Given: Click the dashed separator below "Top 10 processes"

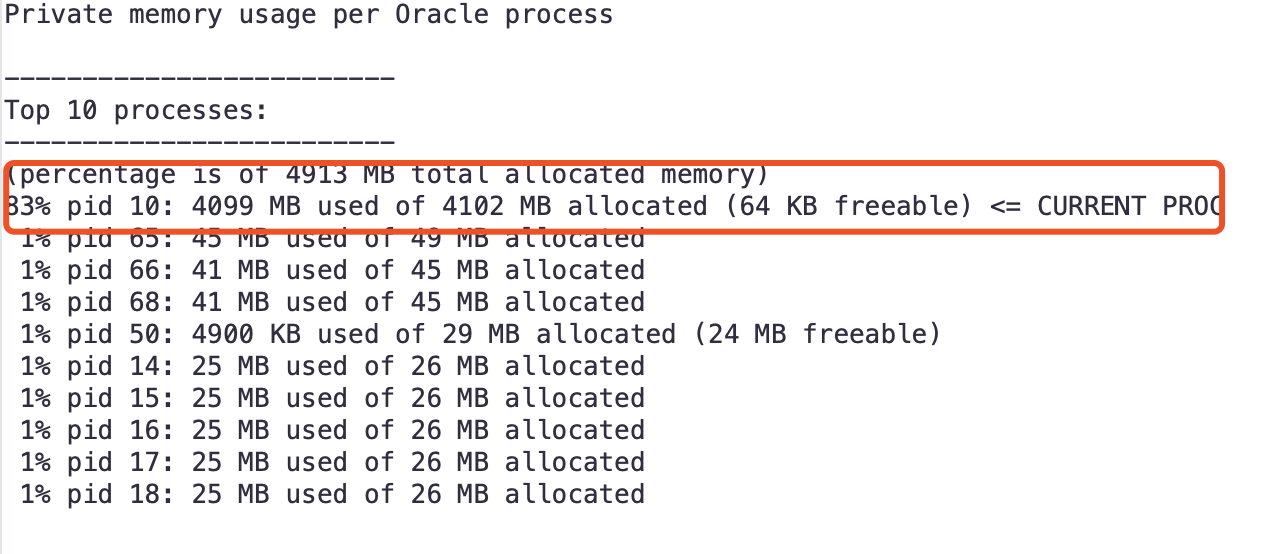Looking at the screenshot, I should click(x=199, y=143).
